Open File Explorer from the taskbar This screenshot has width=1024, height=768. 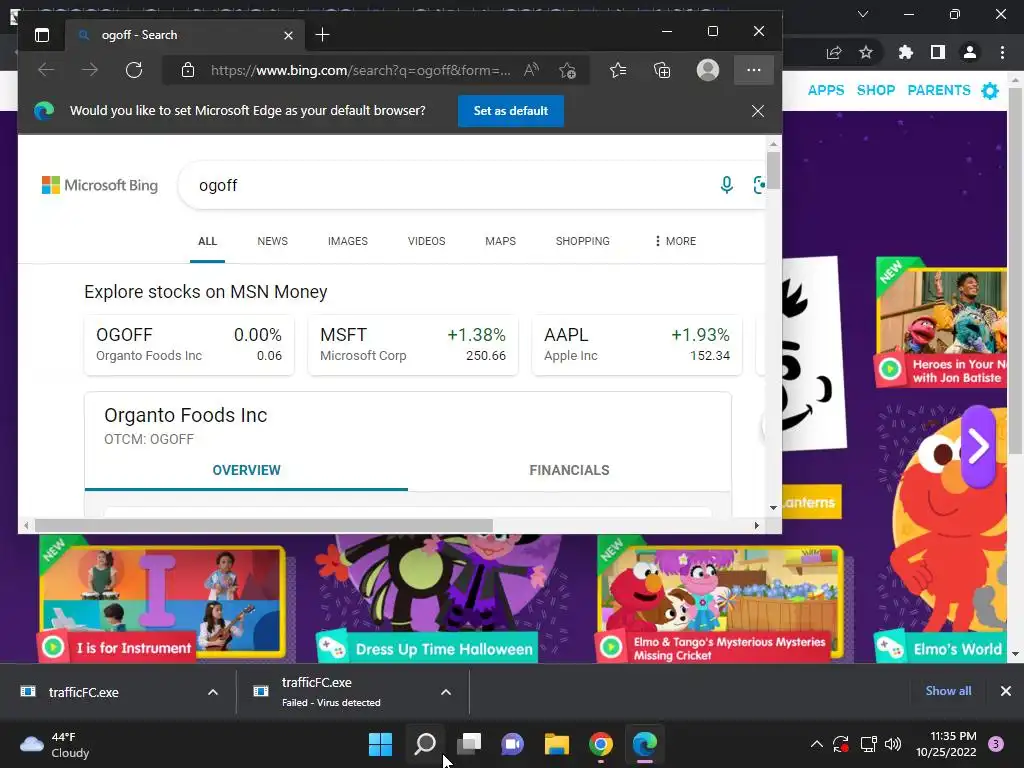click(557, 744)
